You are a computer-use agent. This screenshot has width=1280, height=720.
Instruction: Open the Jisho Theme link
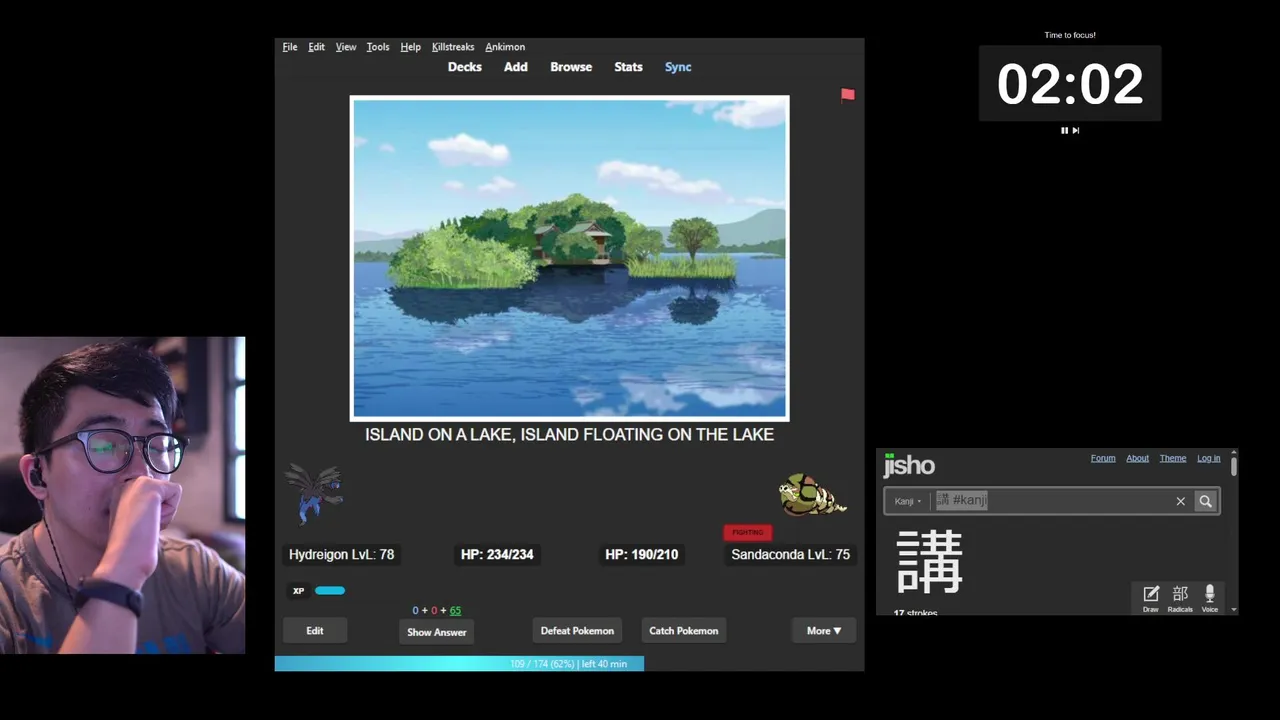[x=1173, y=458]
